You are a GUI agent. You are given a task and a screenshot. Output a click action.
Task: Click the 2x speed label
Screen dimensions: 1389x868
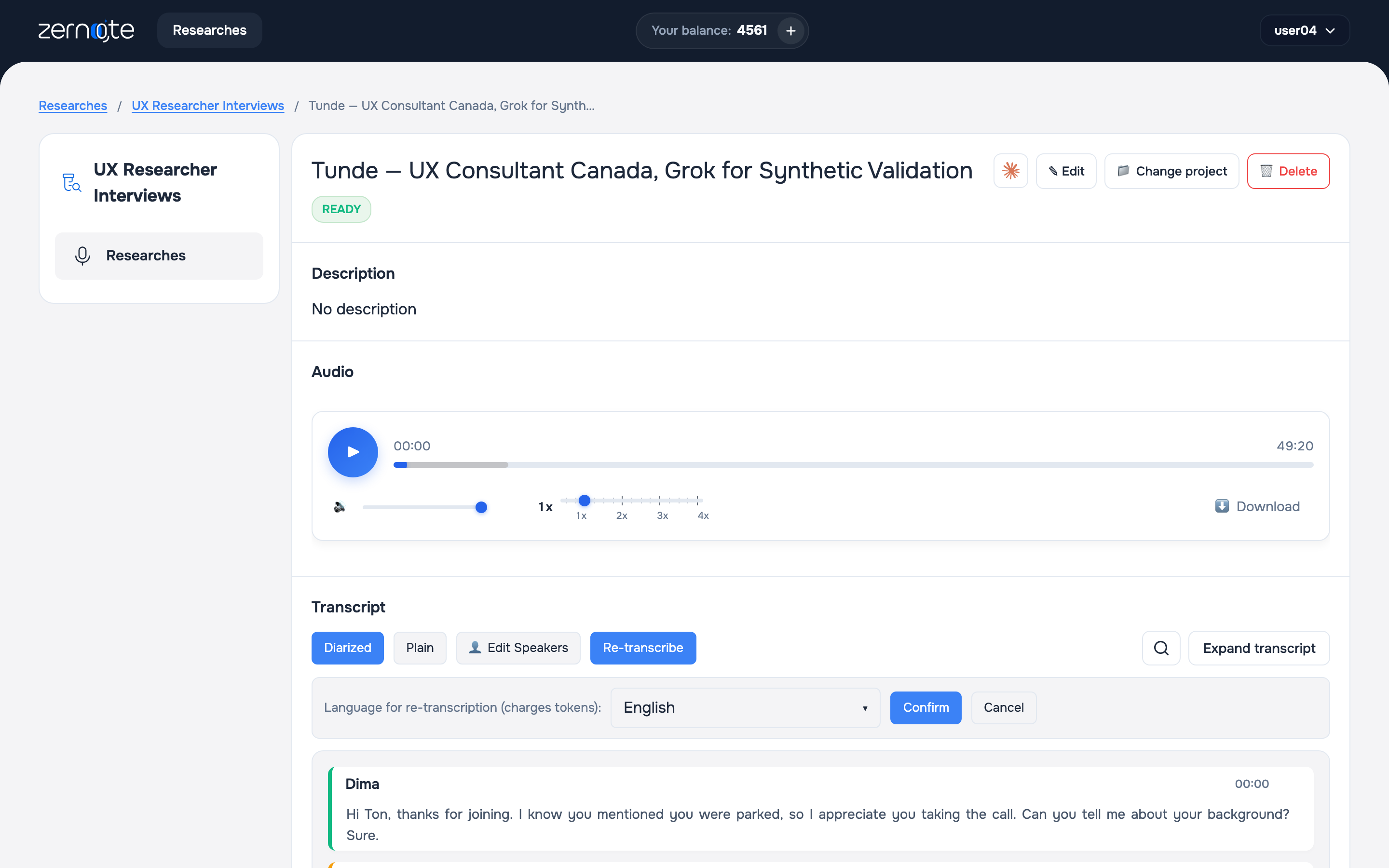(622, 515)
